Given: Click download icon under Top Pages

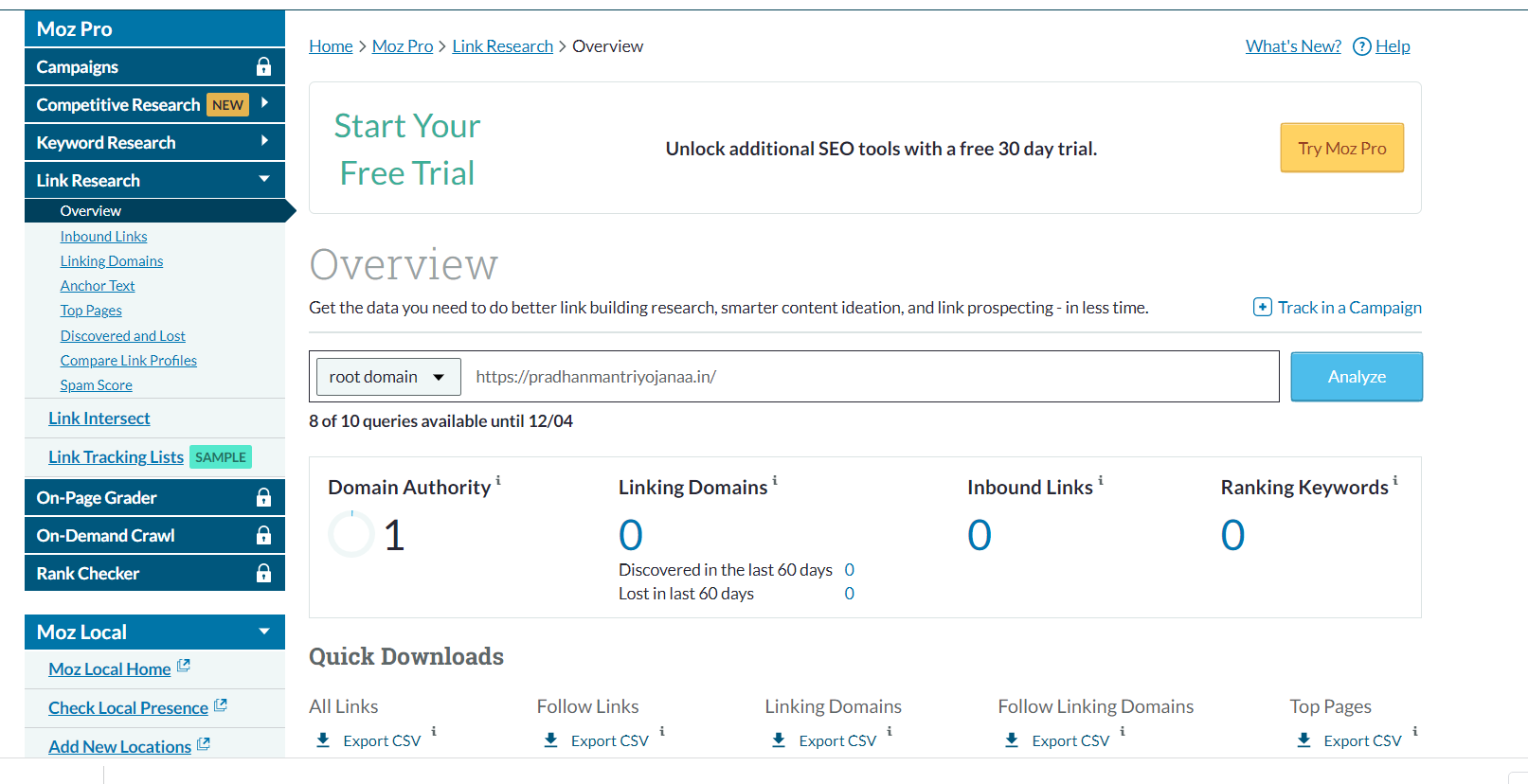Looking at the screenshot, I should click(1303, 740).
